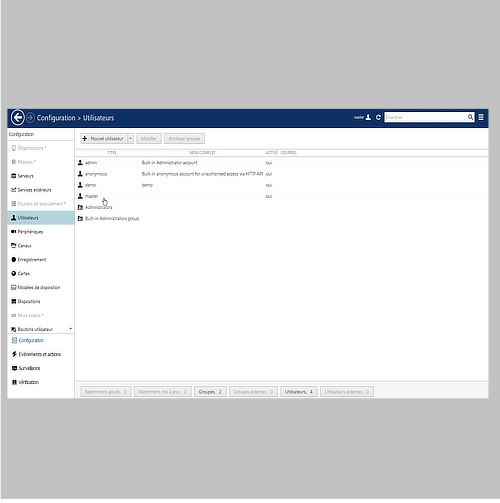Toggle the Groupes filter at bottom

coord(210,392)
